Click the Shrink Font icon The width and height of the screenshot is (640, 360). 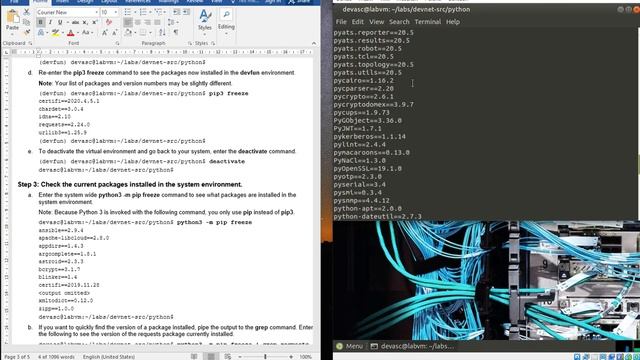pos(115,33)
